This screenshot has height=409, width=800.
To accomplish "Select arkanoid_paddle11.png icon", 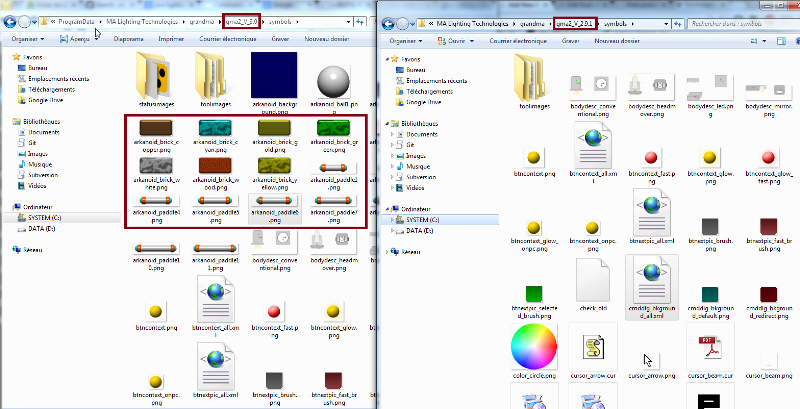I will [215, 248].
